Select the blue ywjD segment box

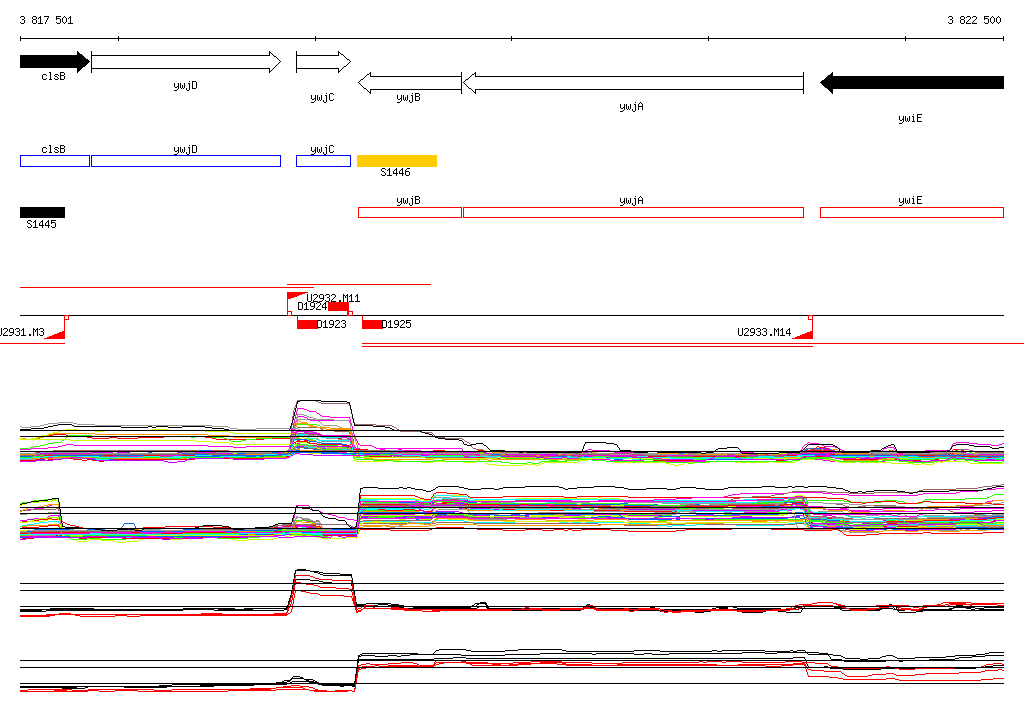coord(186,161)
